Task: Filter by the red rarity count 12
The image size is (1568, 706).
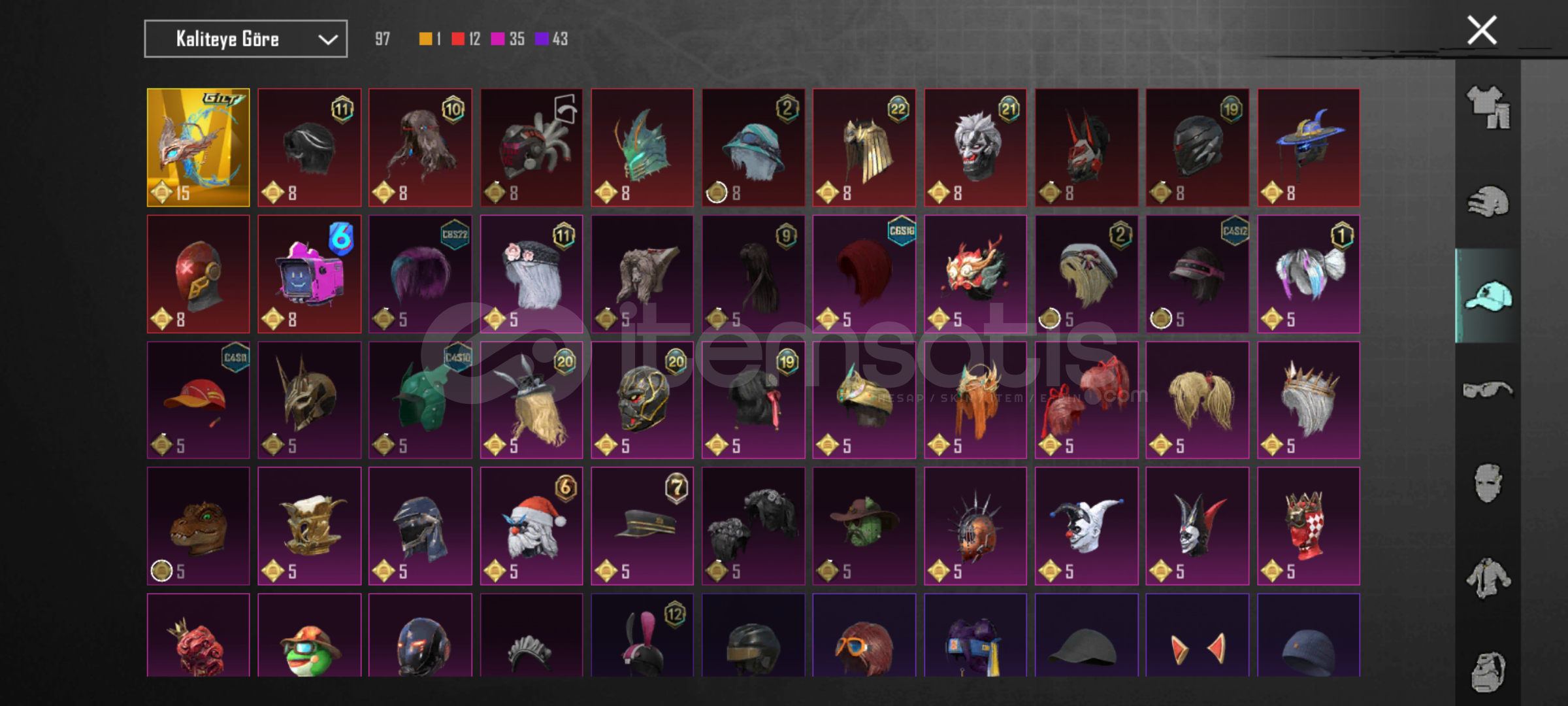Action: (x=466, y=39)
